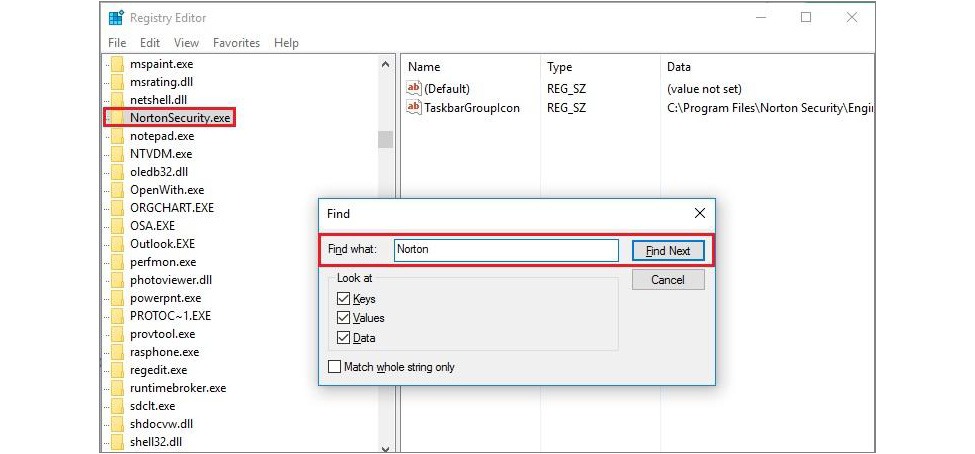Click the tree scrollbar up arrow
This screenshot has width=975, height=454.
385,64
